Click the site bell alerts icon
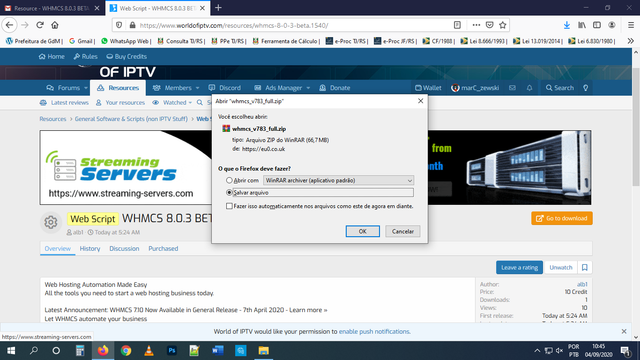640x360 pixels. pos(529,88)
